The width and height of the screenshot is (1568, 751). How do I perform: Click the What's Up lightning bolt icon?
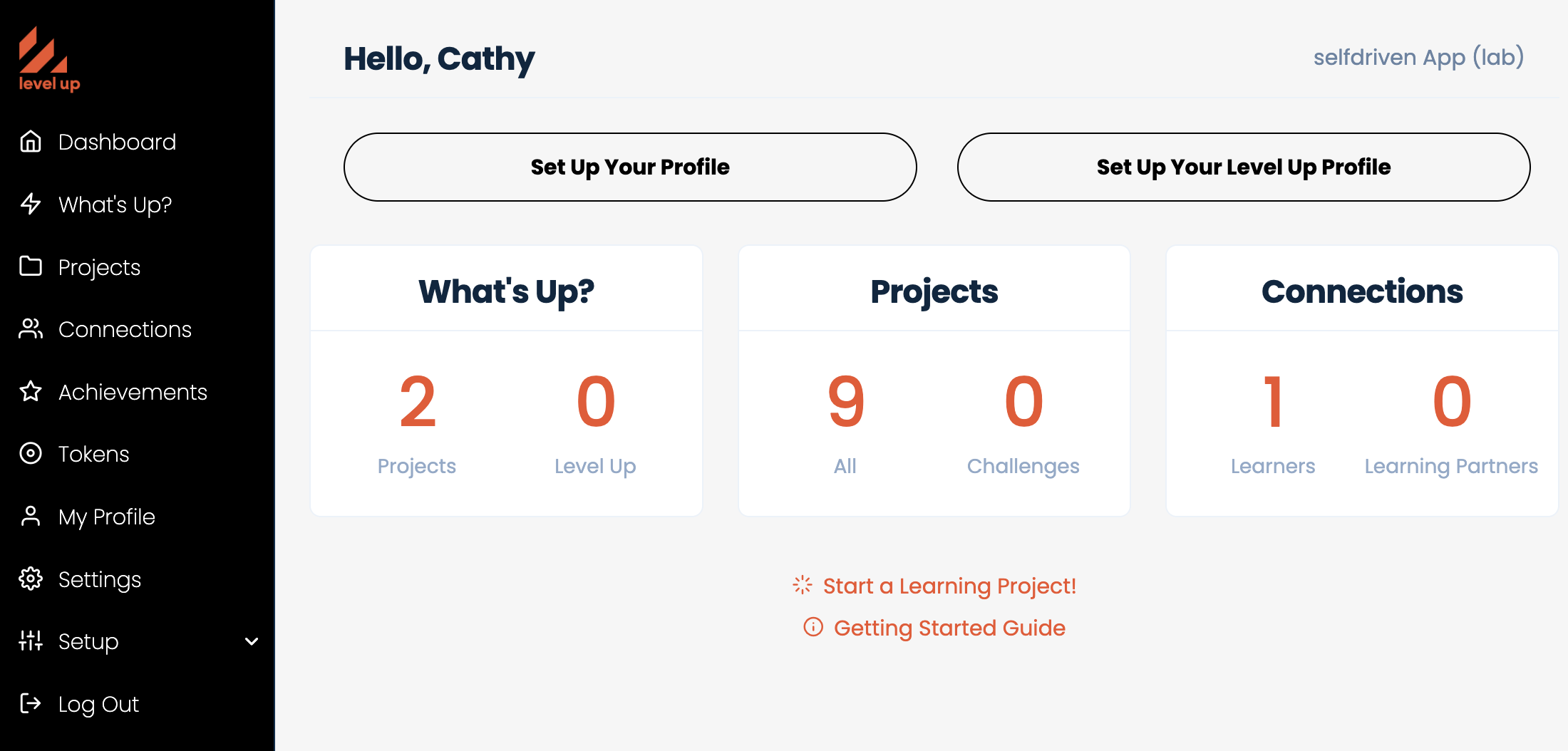tap(31, 204)
